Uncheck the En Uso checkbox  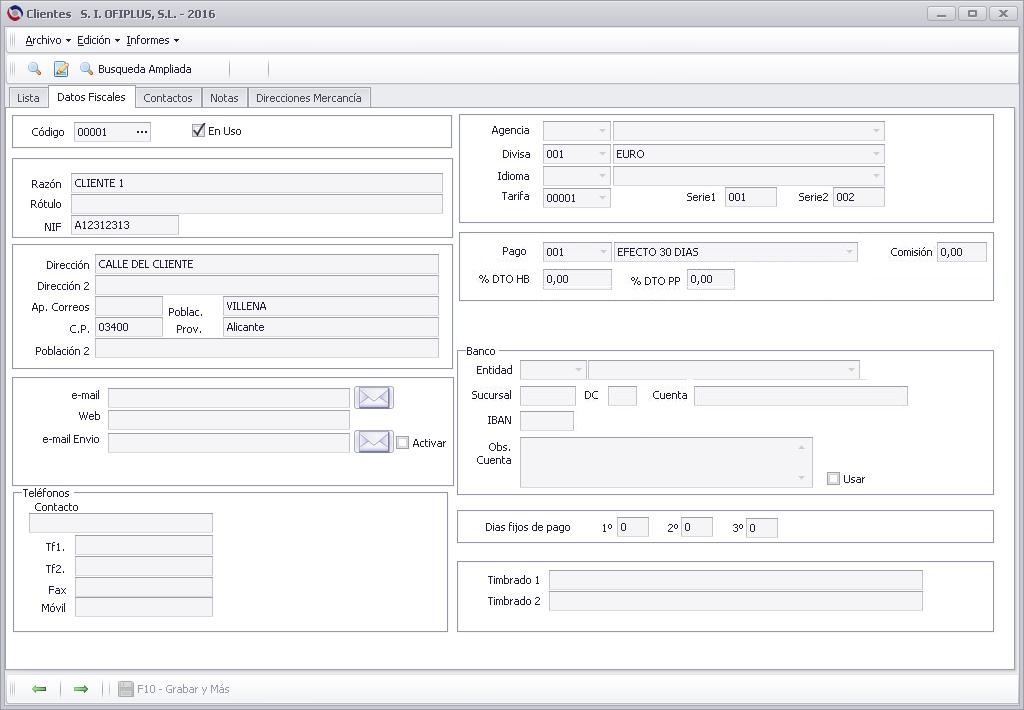199,131
